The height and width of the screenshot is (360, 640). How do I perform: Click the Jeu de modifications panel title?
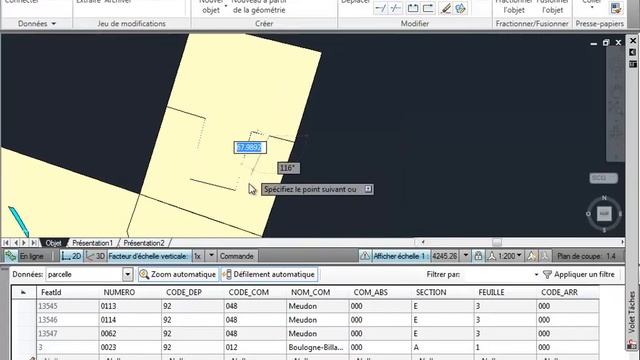coord(131,24)
